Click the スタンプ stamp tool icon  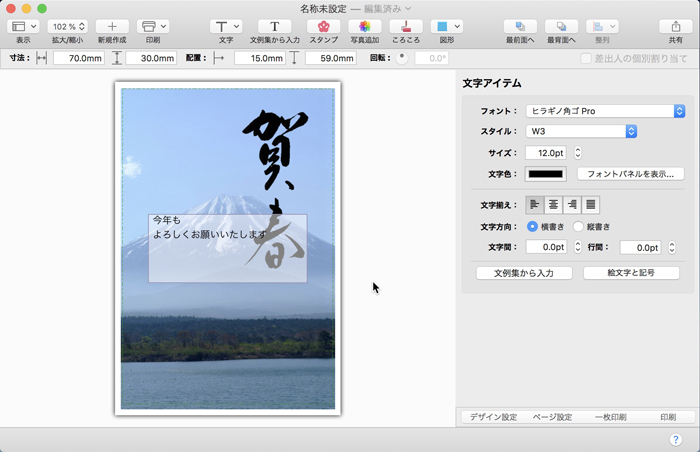point(323,26)
